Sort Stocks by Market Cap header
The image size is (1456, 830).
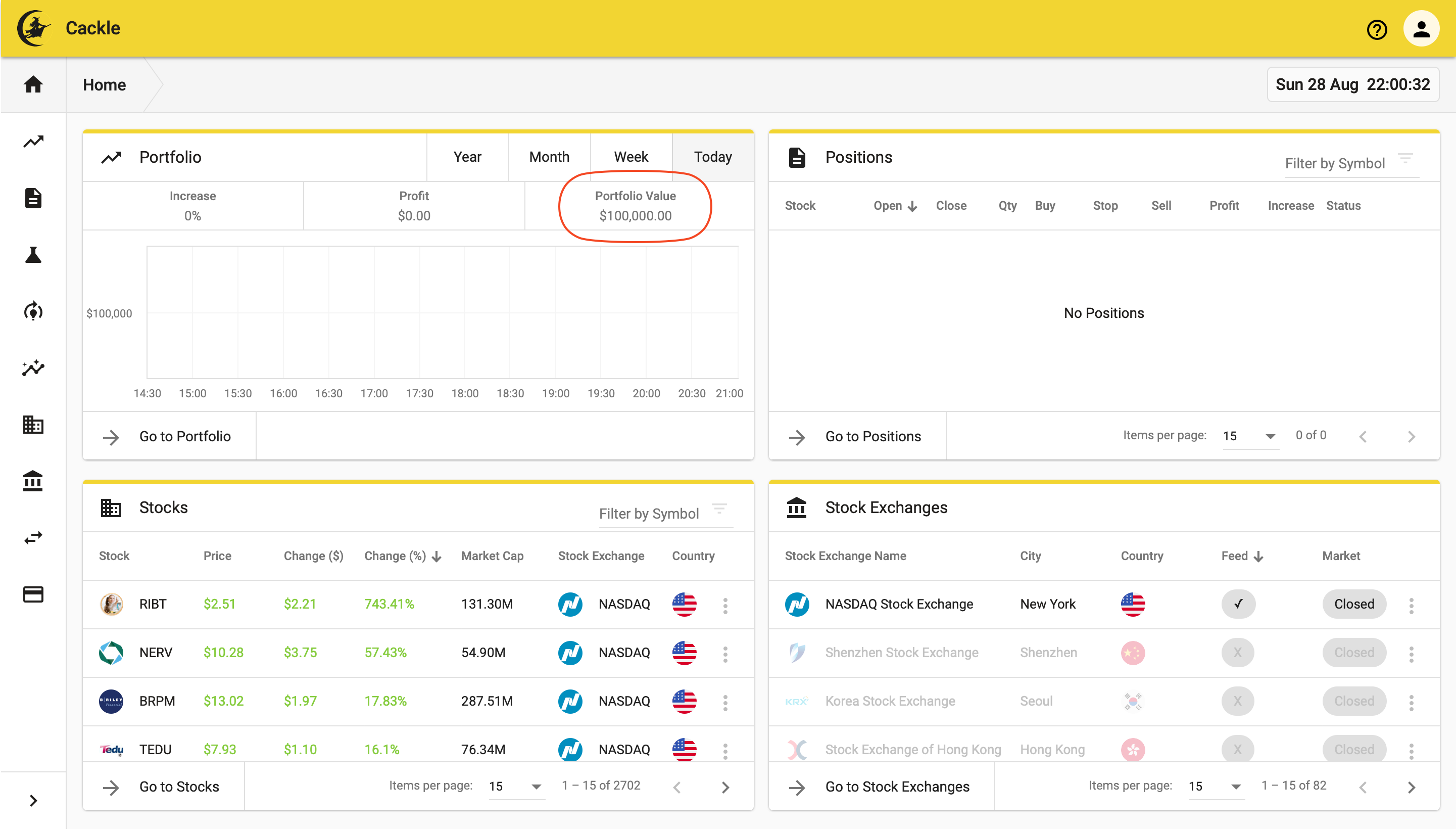pyautogui.click(x=492, y=556)
